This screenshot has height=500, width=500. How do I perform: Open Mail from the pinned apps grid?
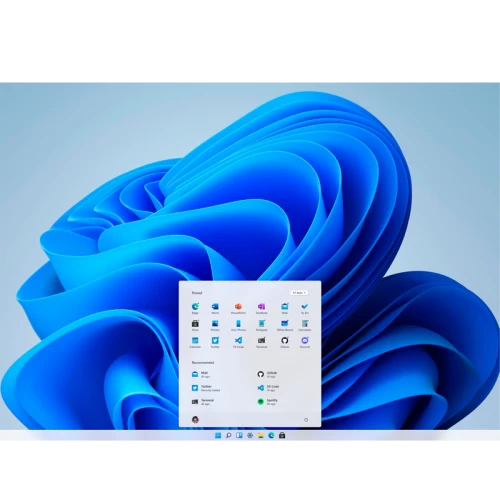[285, 308]
